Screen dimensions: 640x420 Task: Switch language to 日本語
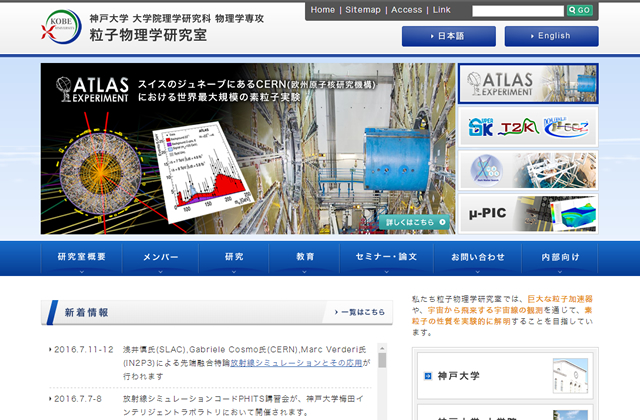(449, 36)
